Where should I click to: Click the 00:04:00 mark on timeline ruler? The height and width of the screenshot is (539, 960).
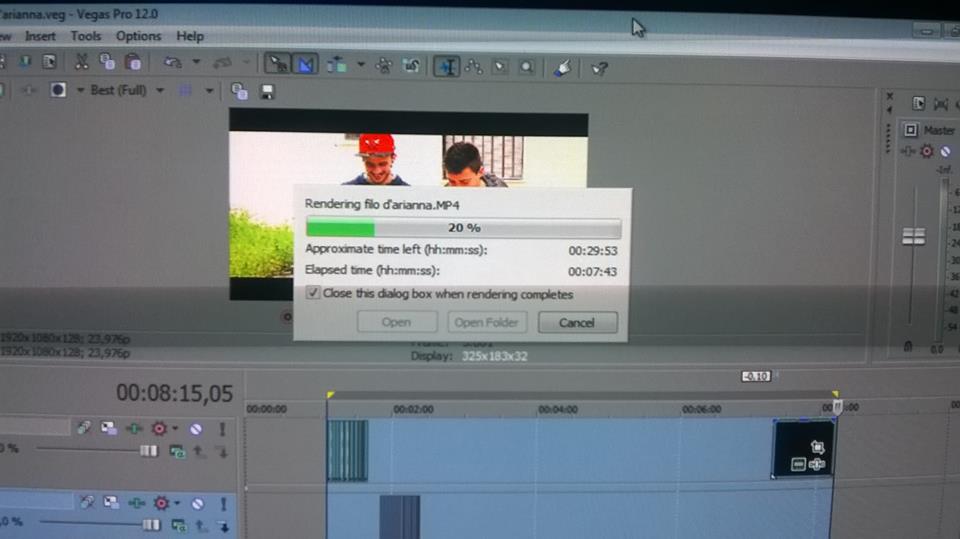[x=557, y=409]
